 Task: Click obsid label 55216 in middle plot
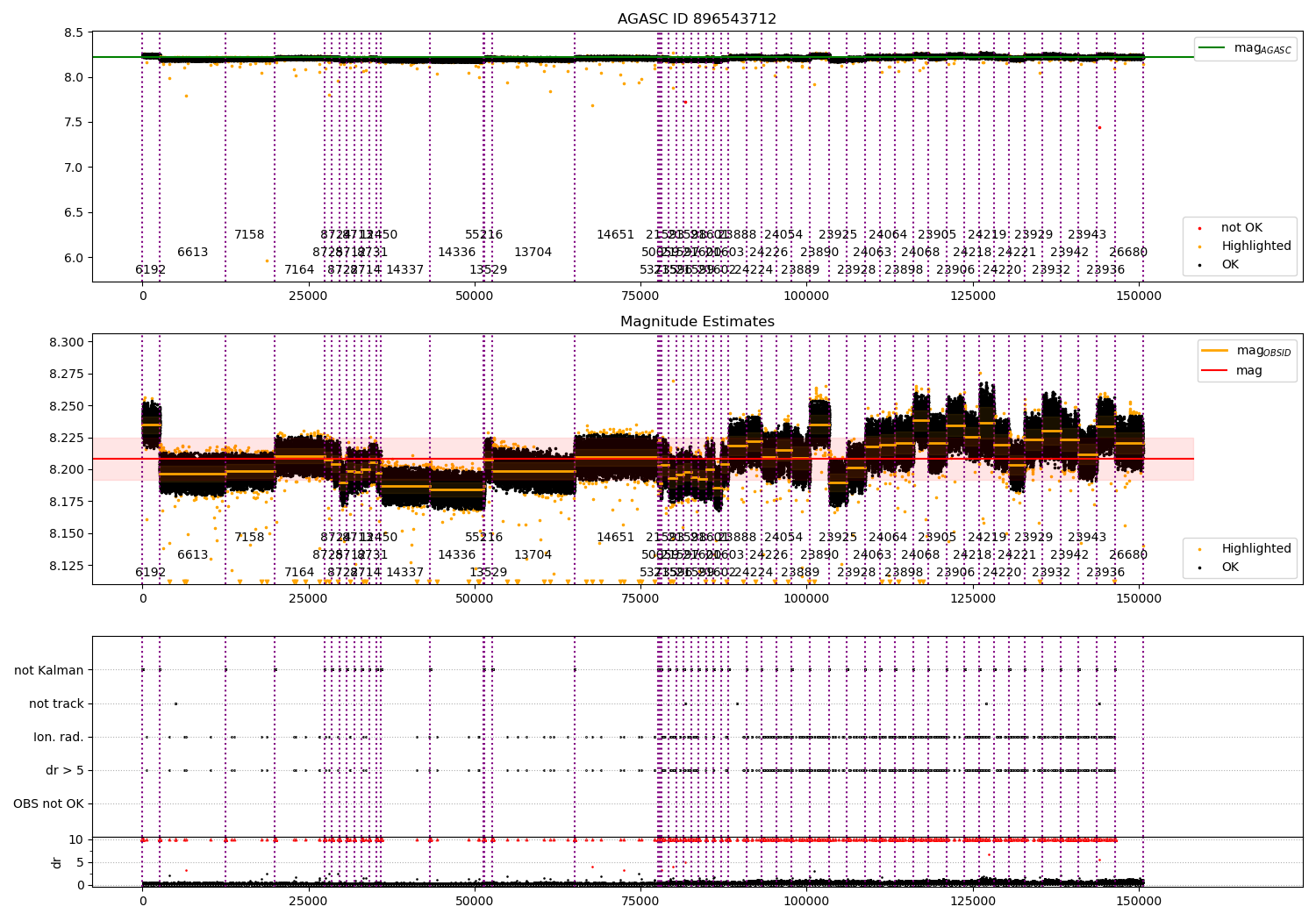pos(484,538)
